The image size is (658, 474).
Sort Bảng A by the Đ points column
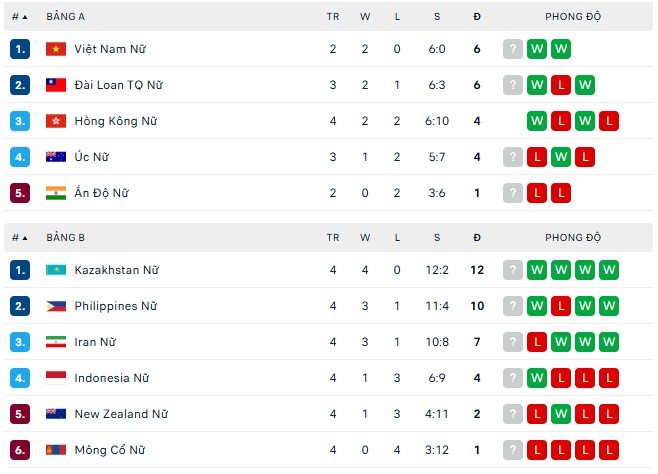pyautogui.click(x=477, y=17)
